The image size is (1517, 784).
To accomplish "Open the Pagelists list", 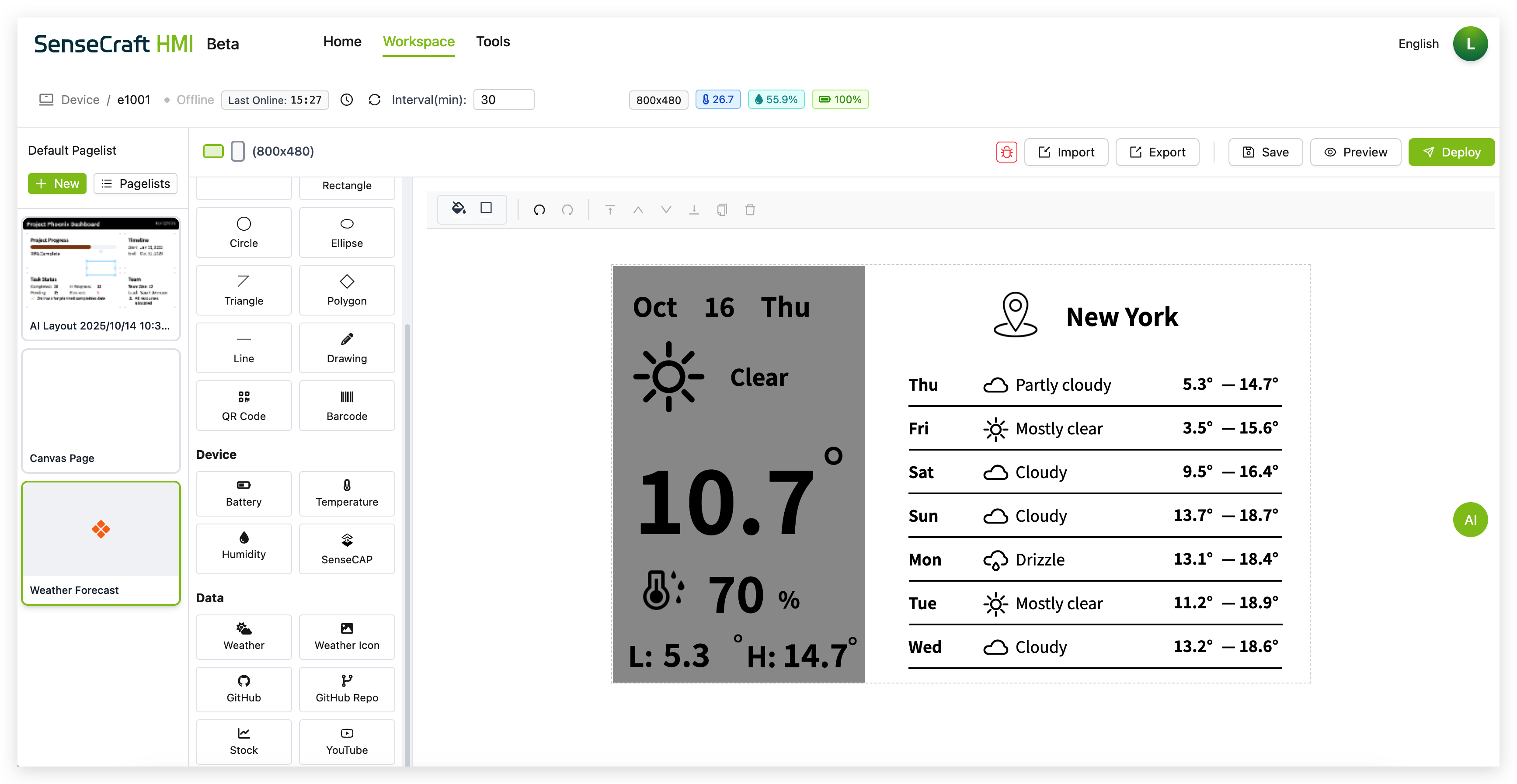I will point(136,184).
